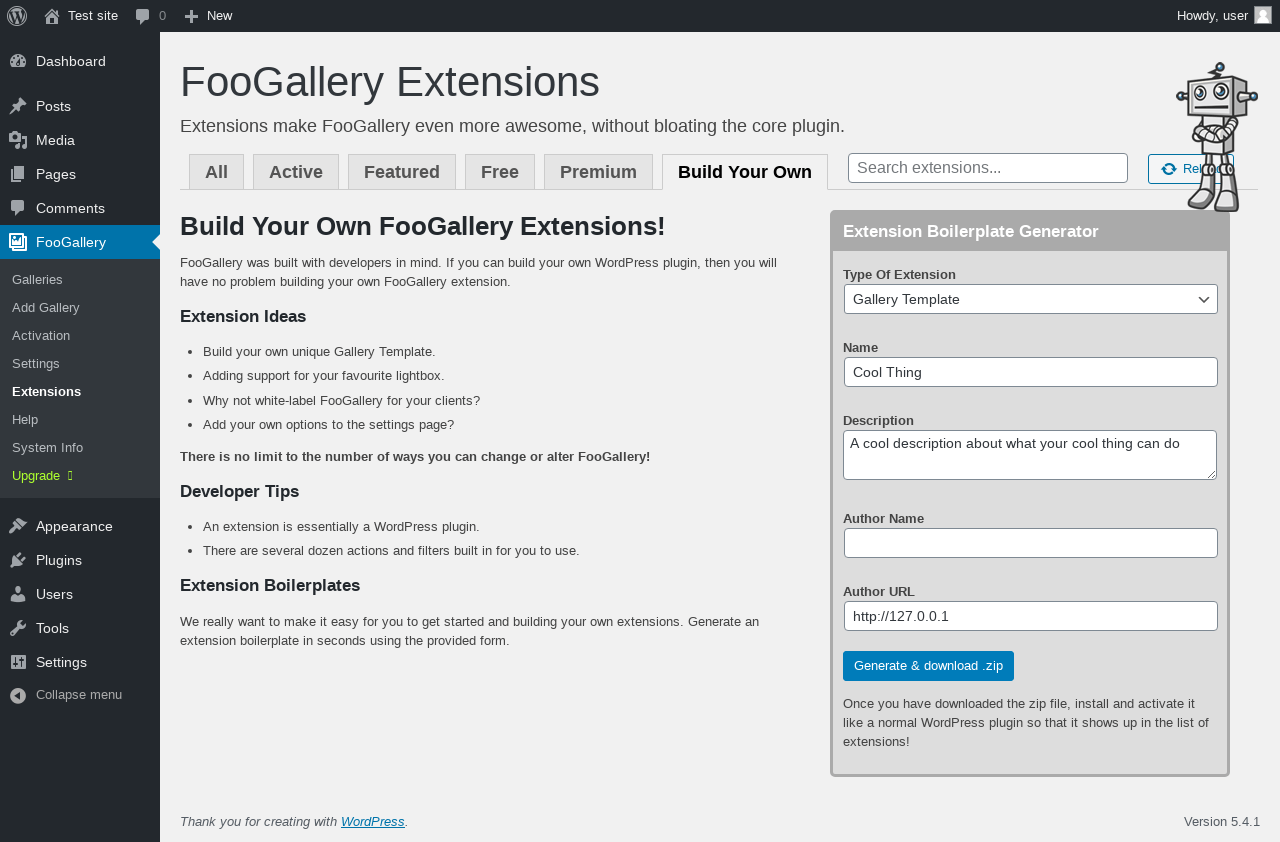Click the Posts pushpin icon
The height and width of the screenshot is (842, 1280).
tap(18, 106)
